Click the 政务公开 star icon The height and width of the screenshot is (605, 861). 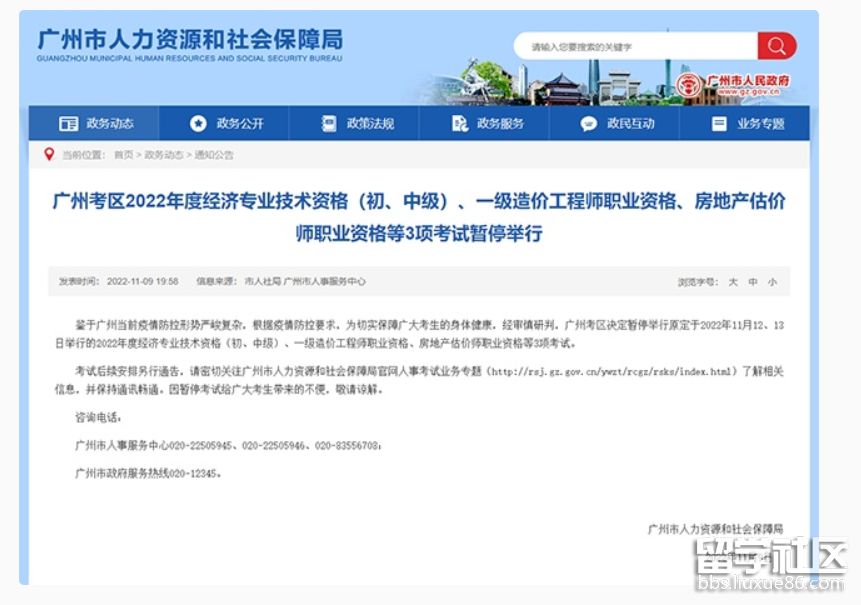coord(198,124)
